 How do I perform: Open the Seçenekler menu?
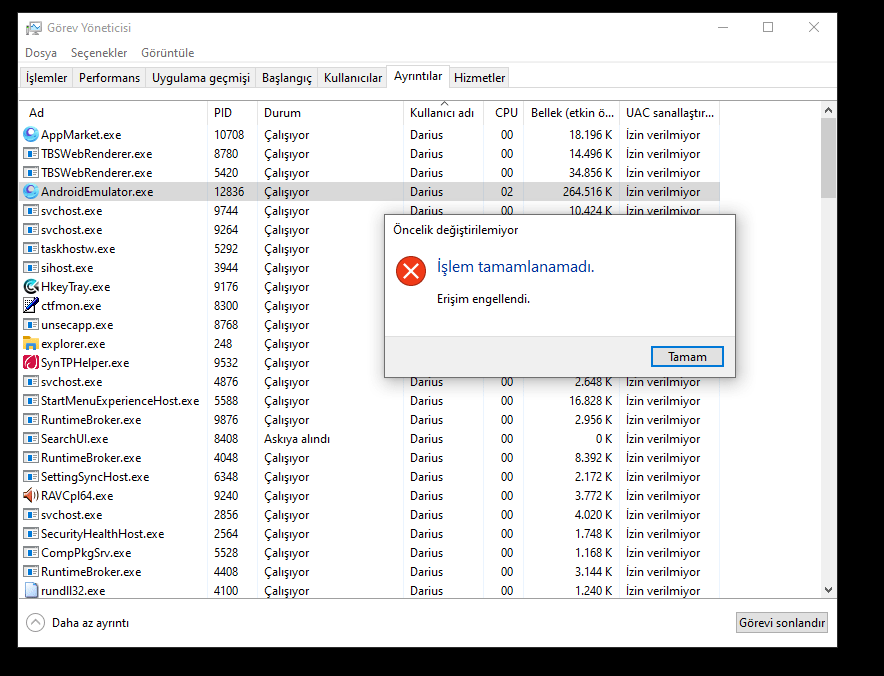coord(99,53)
